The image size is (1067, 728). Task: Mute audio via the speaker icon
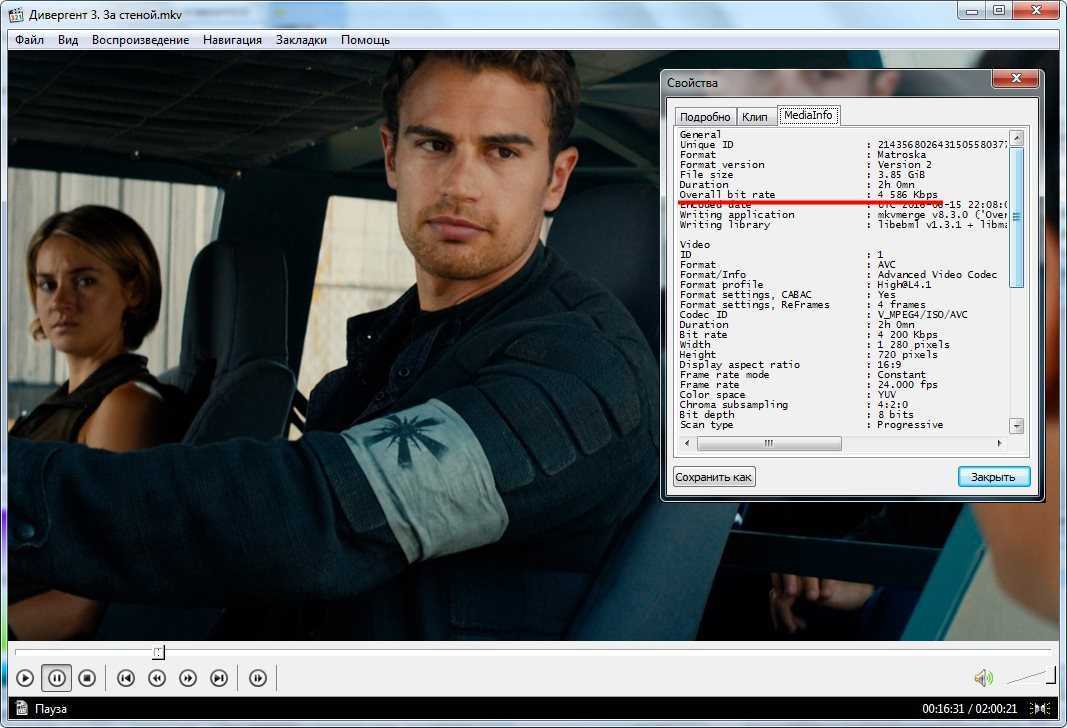983,677
